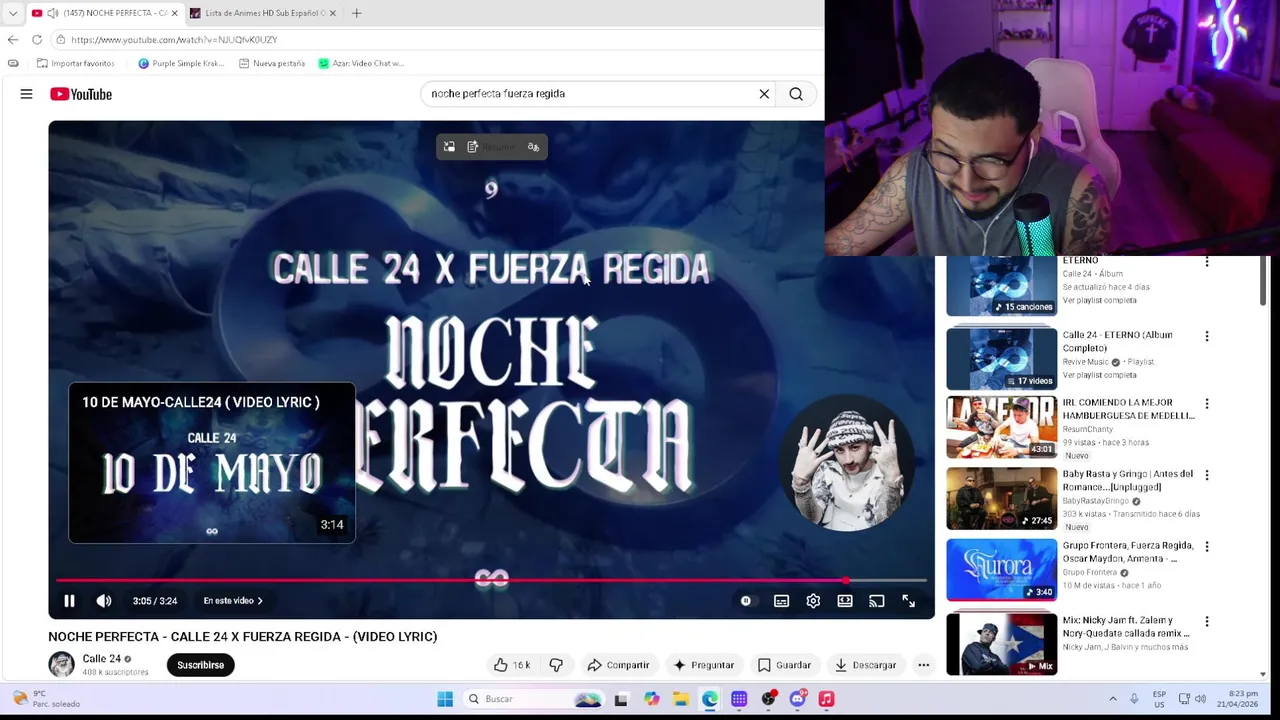Expand the system tray hidden icons chevron

pos(1113,699)
